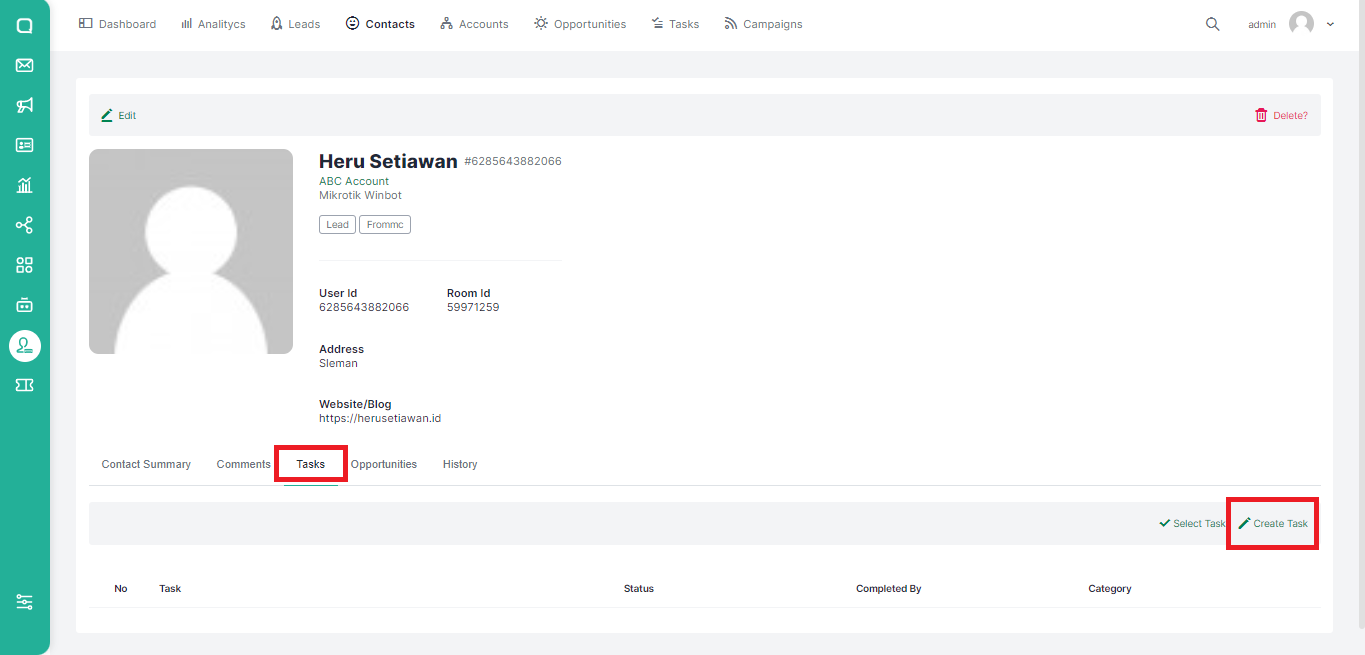
Task: Click the https://herusetiawan.id website text
Action: pos(380,418)
